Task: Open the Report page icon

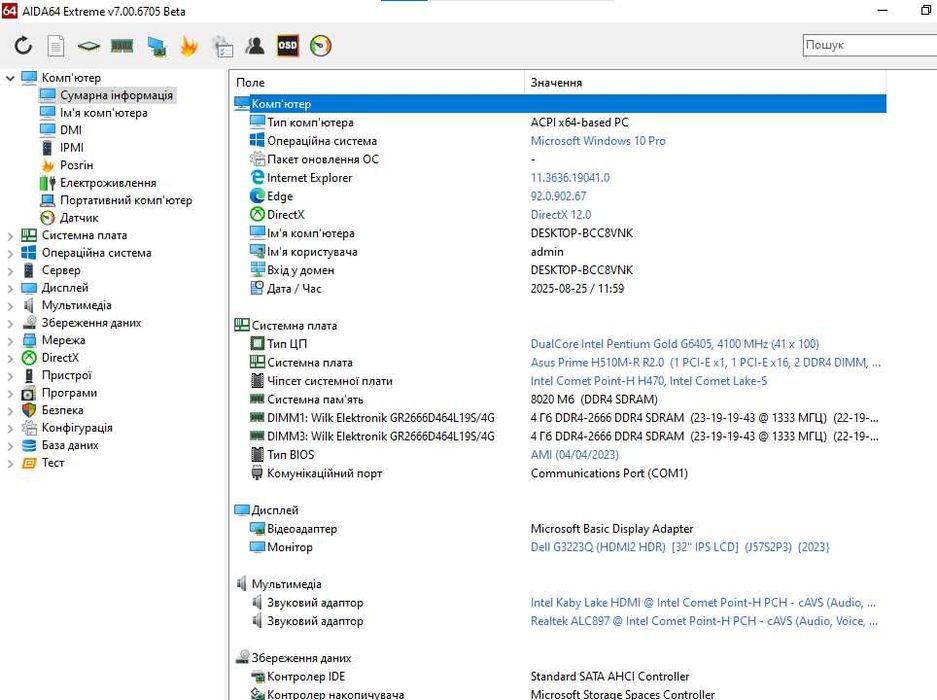Action: (x=56, y=45)
